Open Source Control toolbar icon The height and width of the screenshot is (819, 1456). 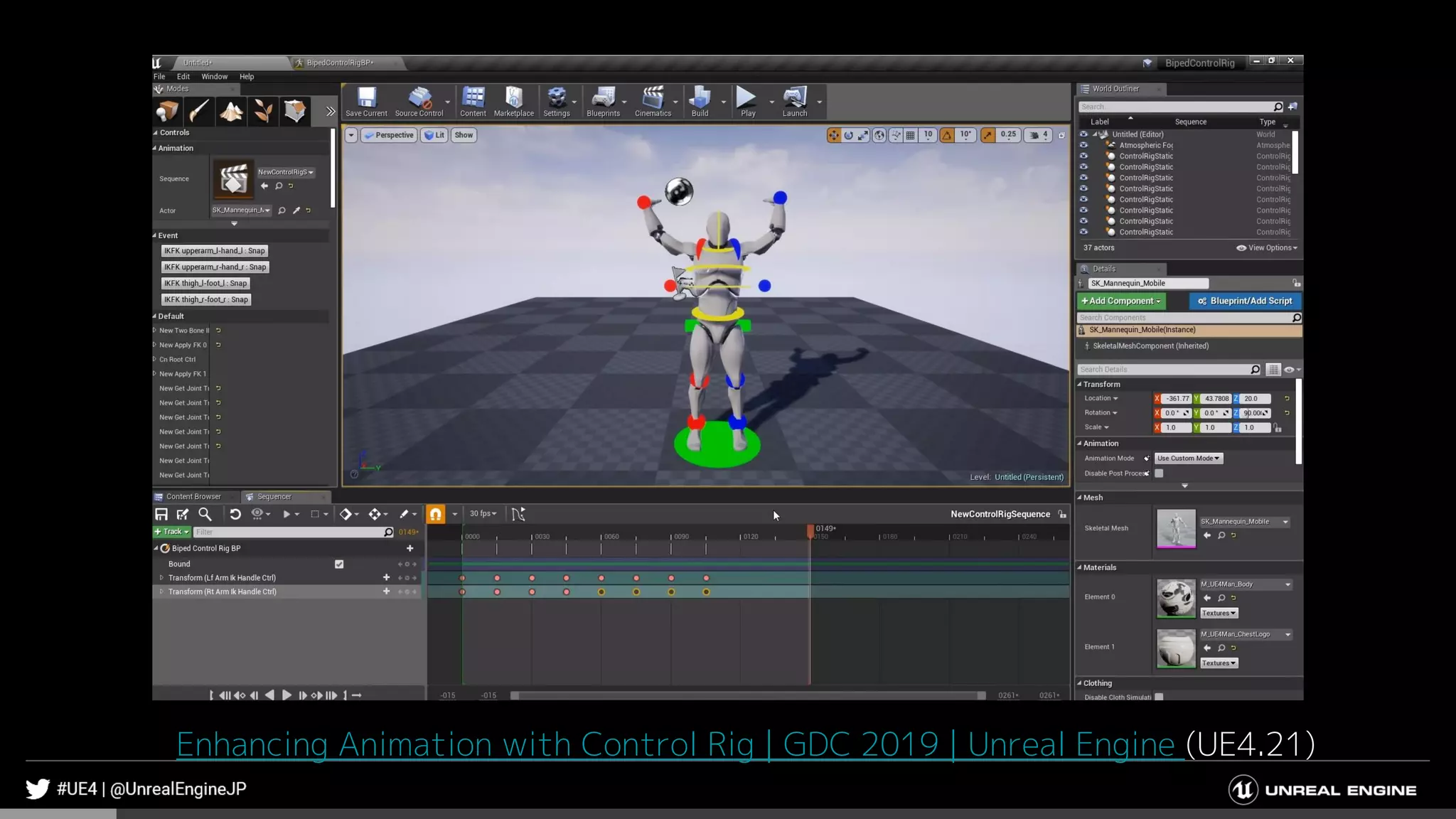tap(419, 101)
